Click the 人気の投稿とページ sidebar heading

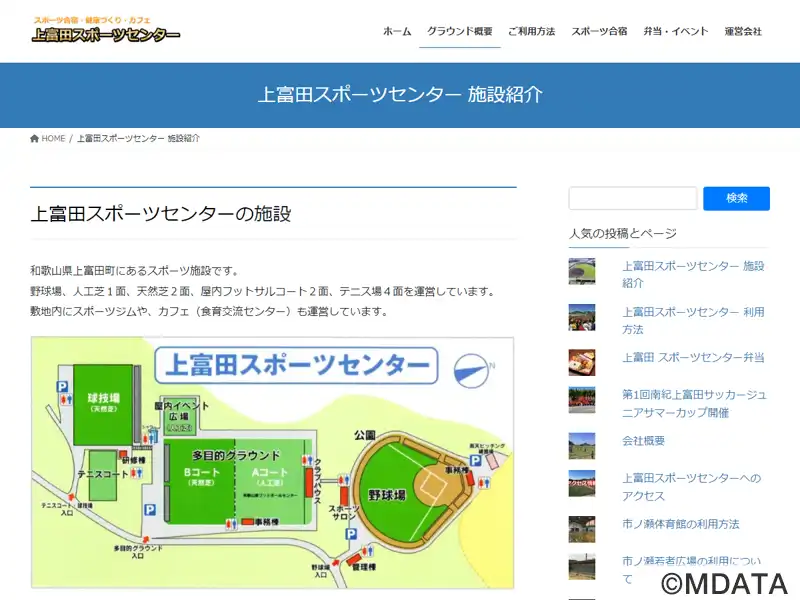click(622, 234)
